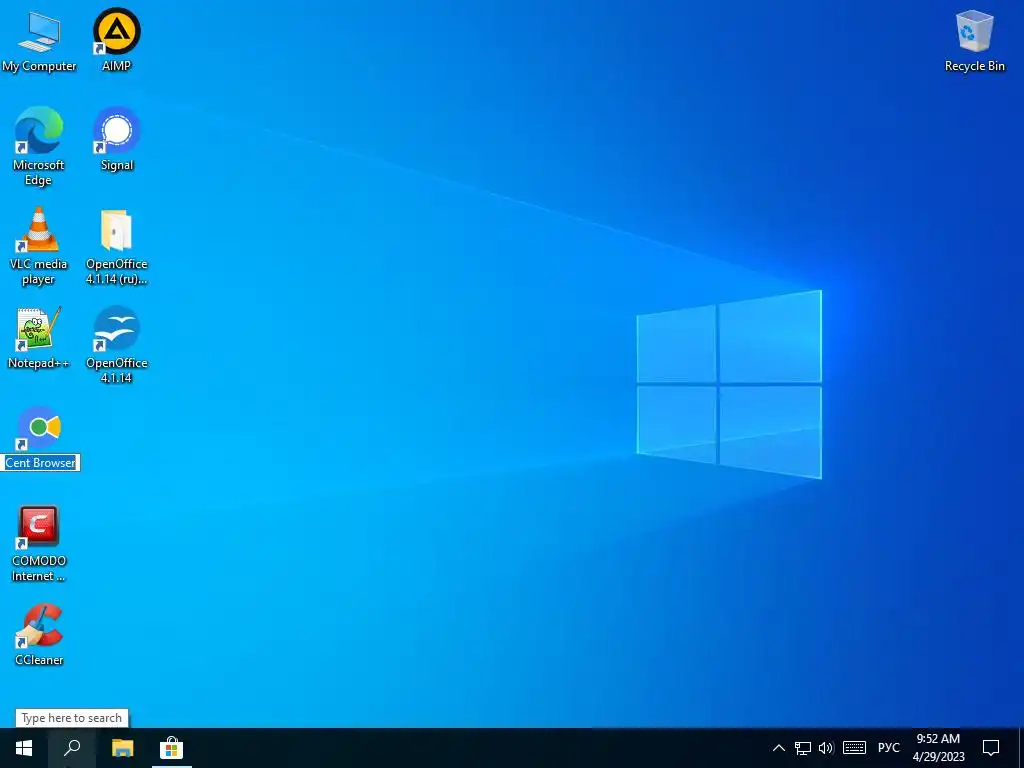The image size is (1024, 768).
Task: Open the touch keyboard tray icon
Action: [x=854, y=748]
